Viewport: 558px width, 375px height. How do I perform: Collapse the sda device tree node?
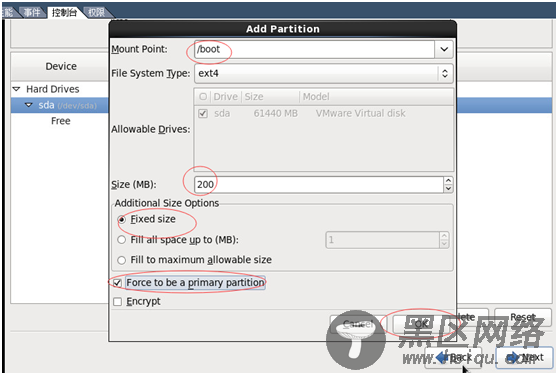tap(29, 105)
